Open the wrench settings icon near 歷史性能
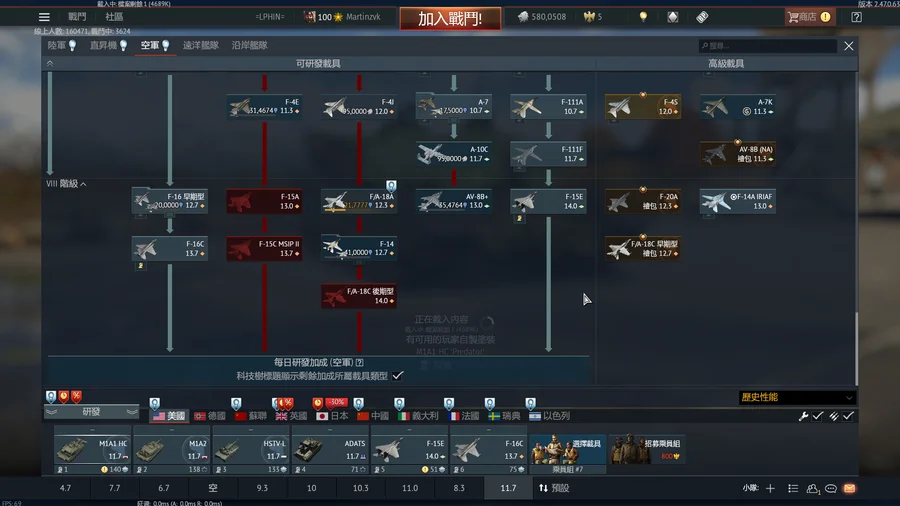This screenshot has width=900, height=506. [803, 416]
